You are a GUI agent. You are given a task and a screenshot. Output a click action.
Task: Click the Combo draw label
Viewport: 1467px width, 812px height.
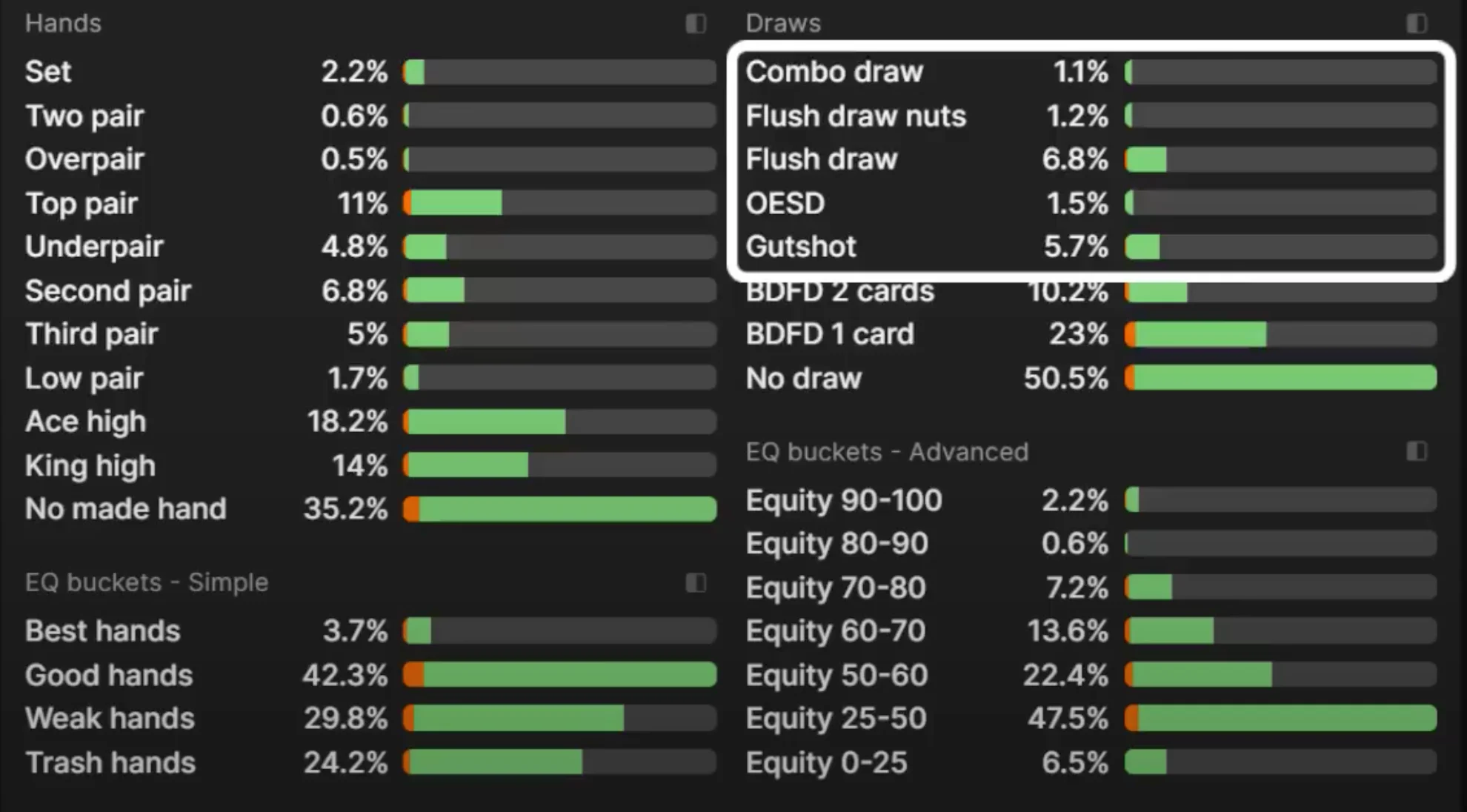[834, 72]
